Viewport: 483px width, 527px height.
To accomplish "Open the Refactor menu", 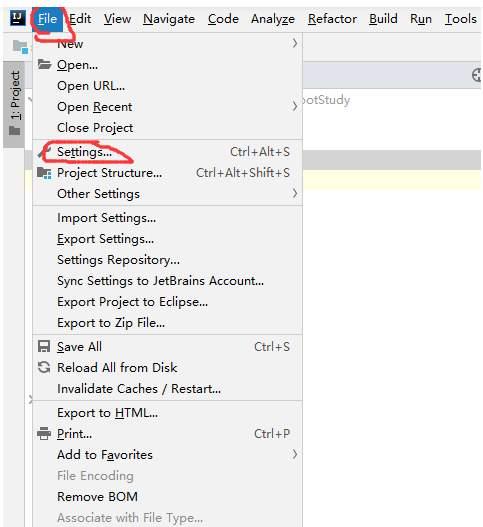I will (x=332, y=18).
